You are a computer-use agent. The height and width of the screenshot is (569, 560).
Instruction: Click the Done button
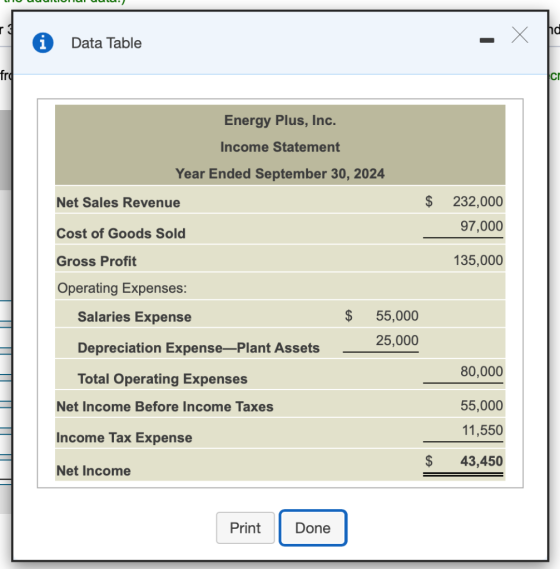(313, 528)
